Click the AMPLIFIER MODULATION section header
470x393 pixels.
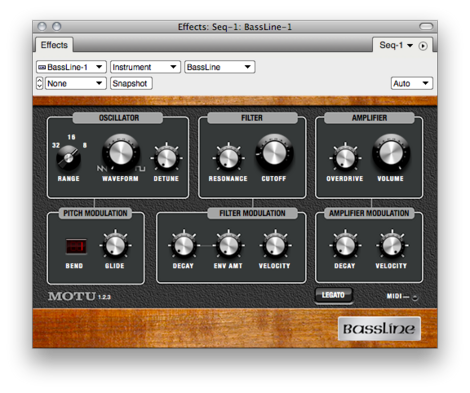point(369,213)
